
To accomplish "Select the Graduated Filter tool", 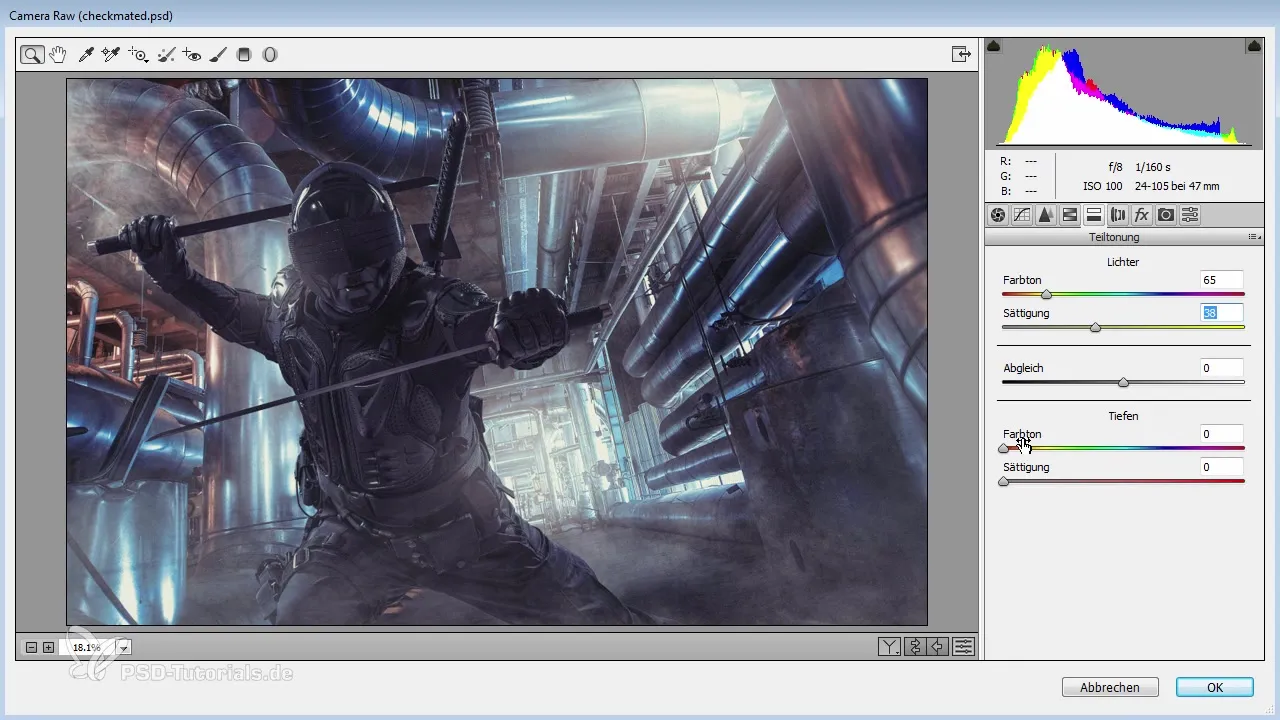I will tap(243, 55).
